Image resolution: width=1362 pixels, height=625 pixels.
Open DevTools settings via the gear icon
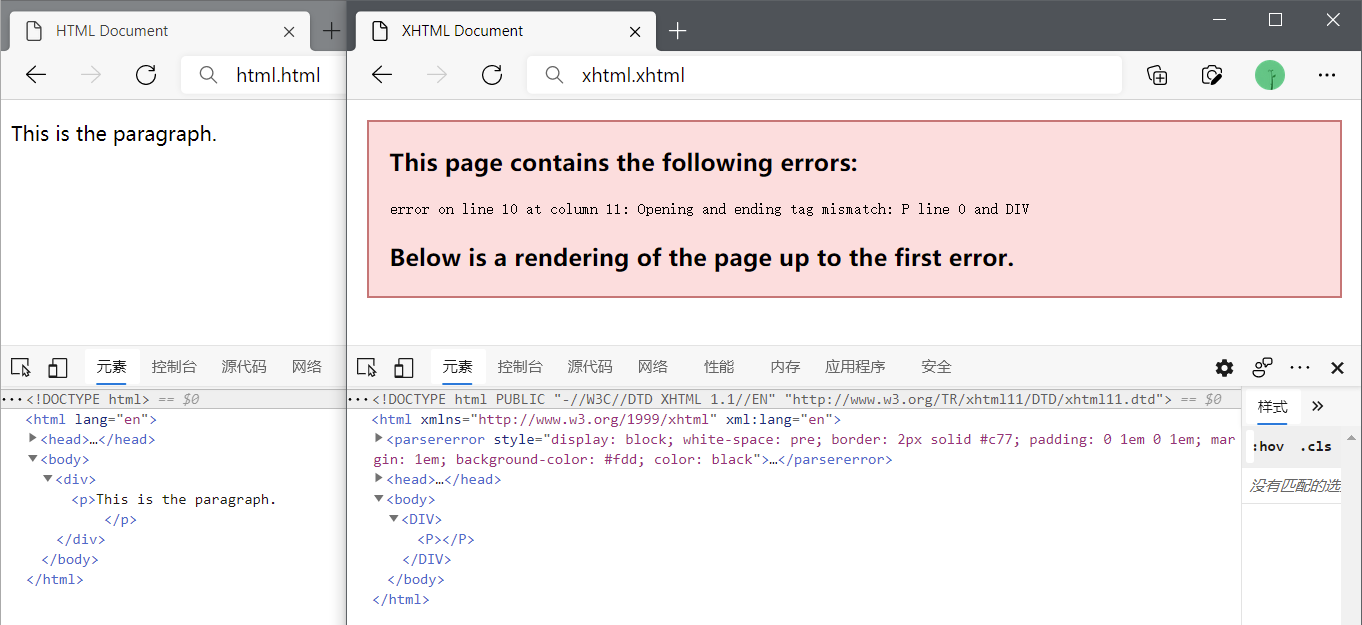pos(1224,367)
